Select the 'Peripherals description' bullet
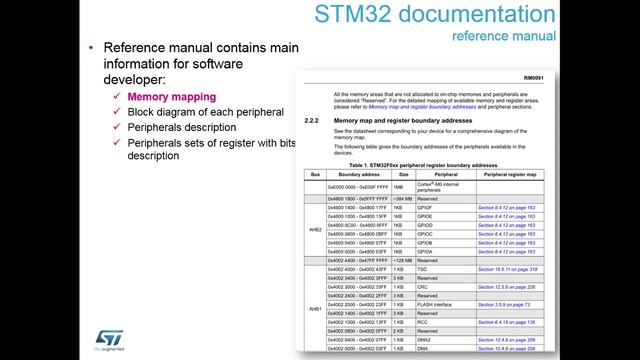This screenshot has width=640, height=360. pyautogui.click(x=182, y=127)
